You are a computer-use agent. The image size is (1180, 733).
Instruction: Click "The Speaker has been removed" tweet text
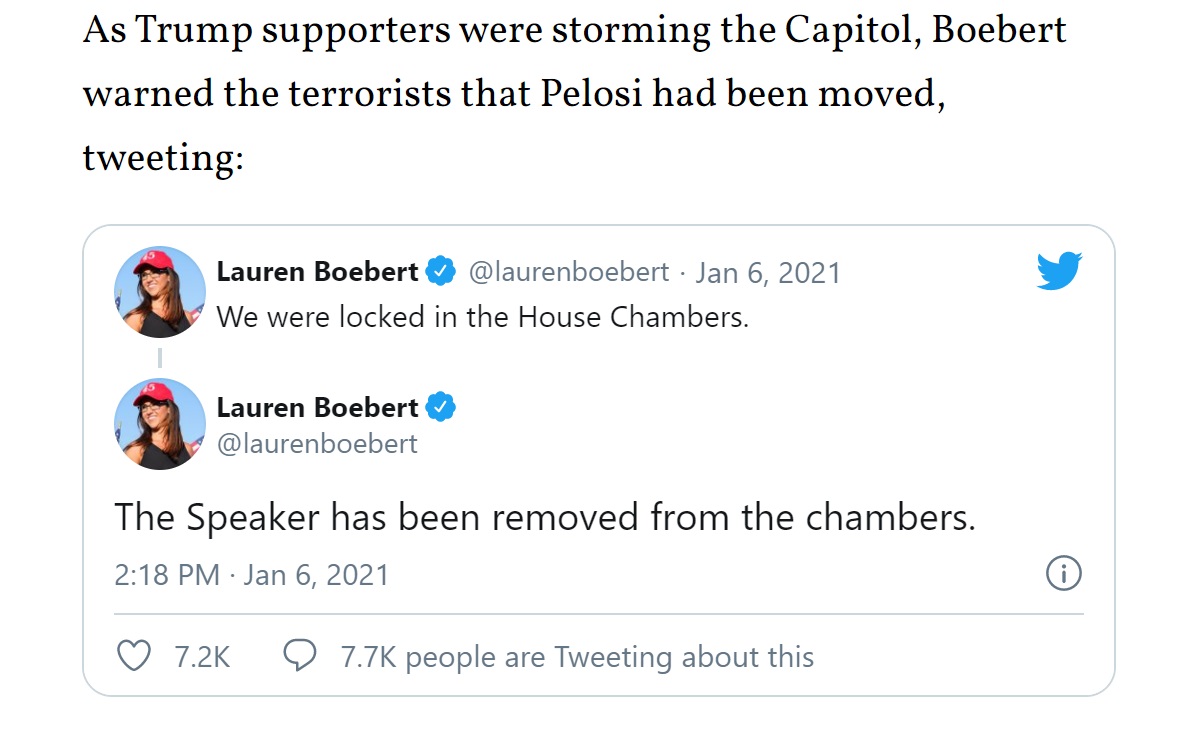544,517
